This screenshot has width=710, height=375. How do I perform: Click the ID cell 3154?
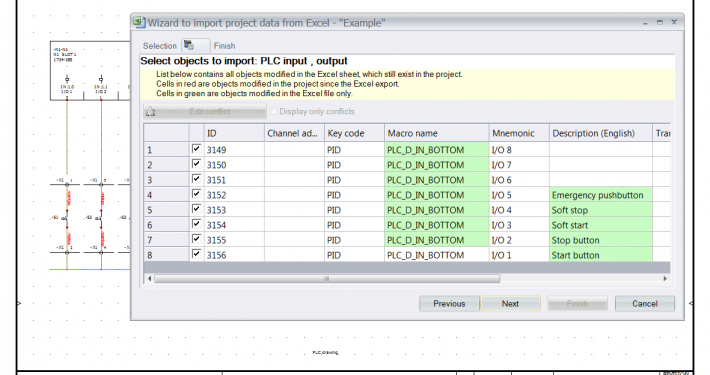tap(234, 225)
